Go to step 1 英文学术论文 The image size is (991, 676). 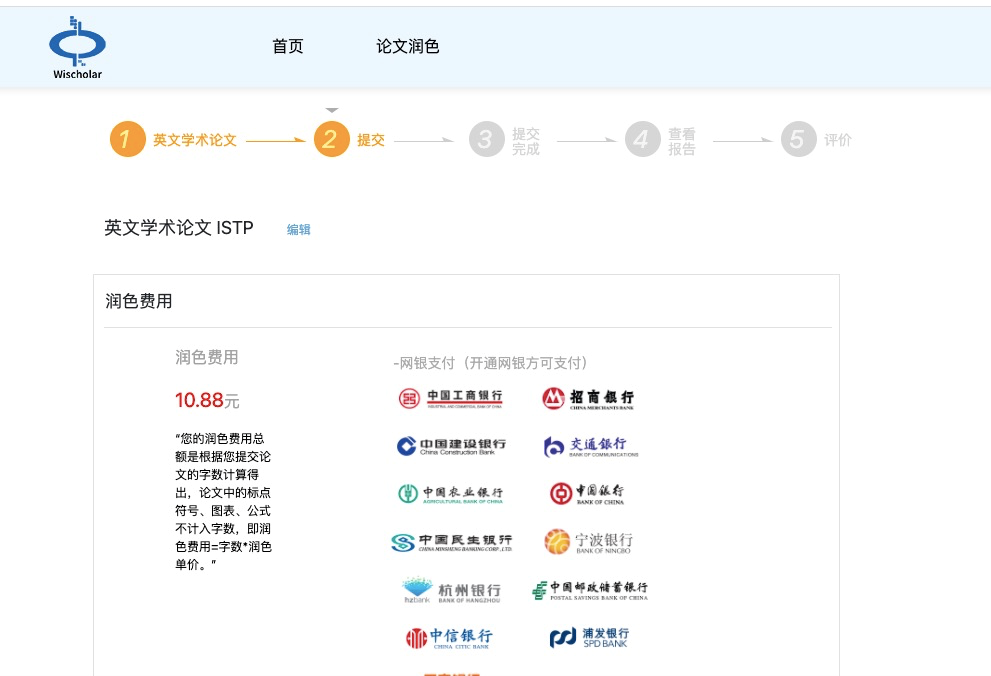tap(173, 140)
